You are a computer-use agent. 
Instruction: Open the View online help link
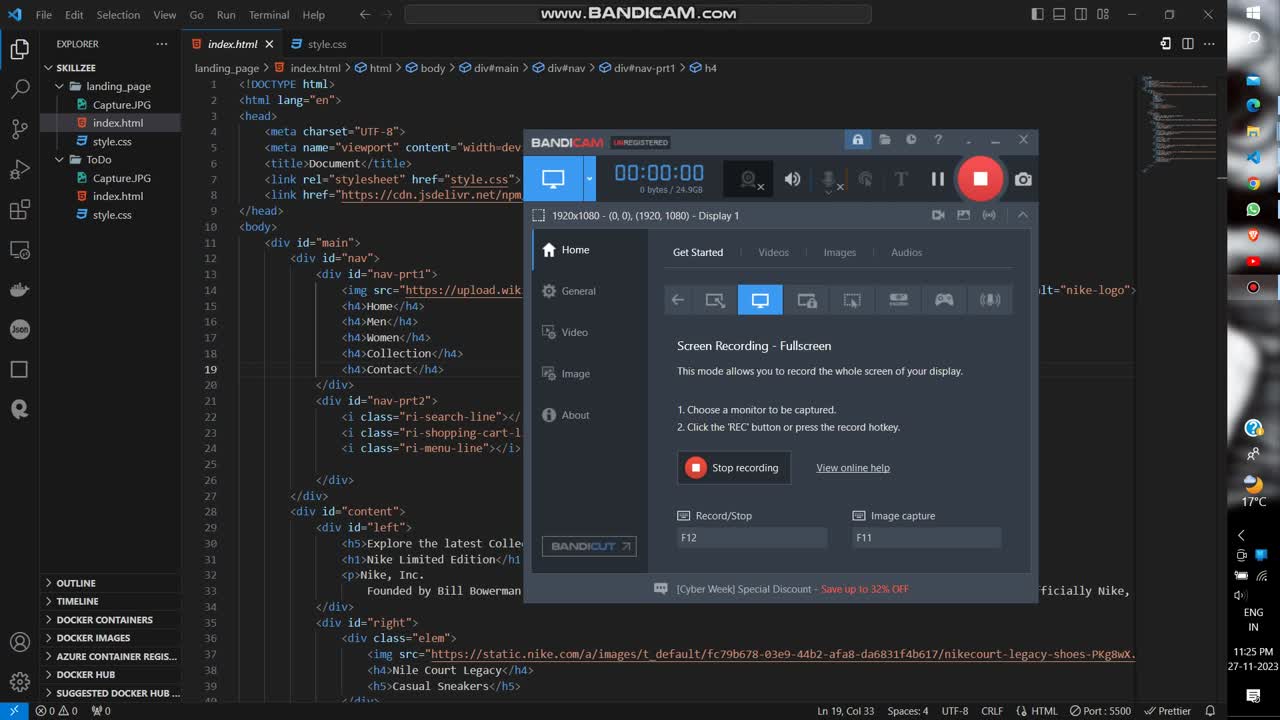coord(852,468)
